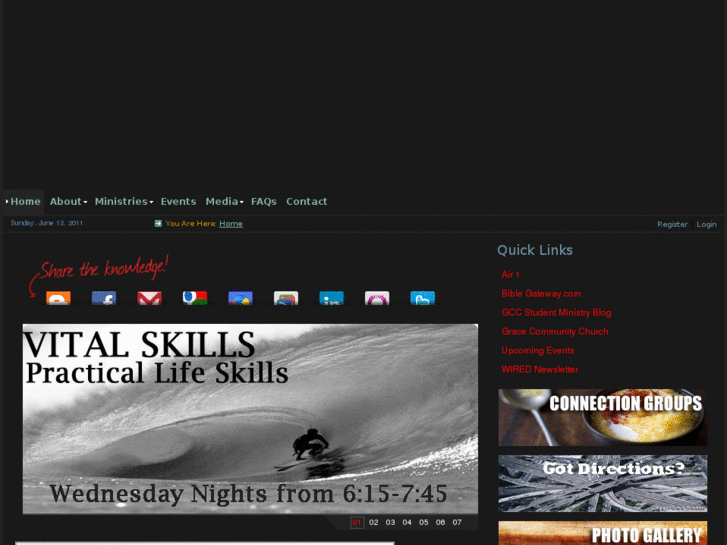Viewport: 727px width, 545px height.
Task: Share via Gmail envelope icon
Action: 149,298
